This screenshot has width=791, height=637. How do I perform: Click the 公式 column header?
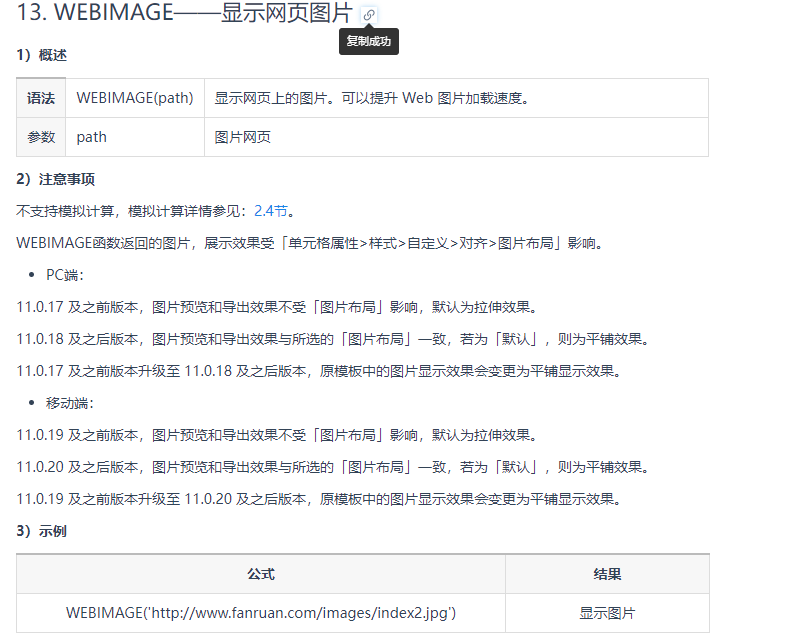tap(261, 574)
